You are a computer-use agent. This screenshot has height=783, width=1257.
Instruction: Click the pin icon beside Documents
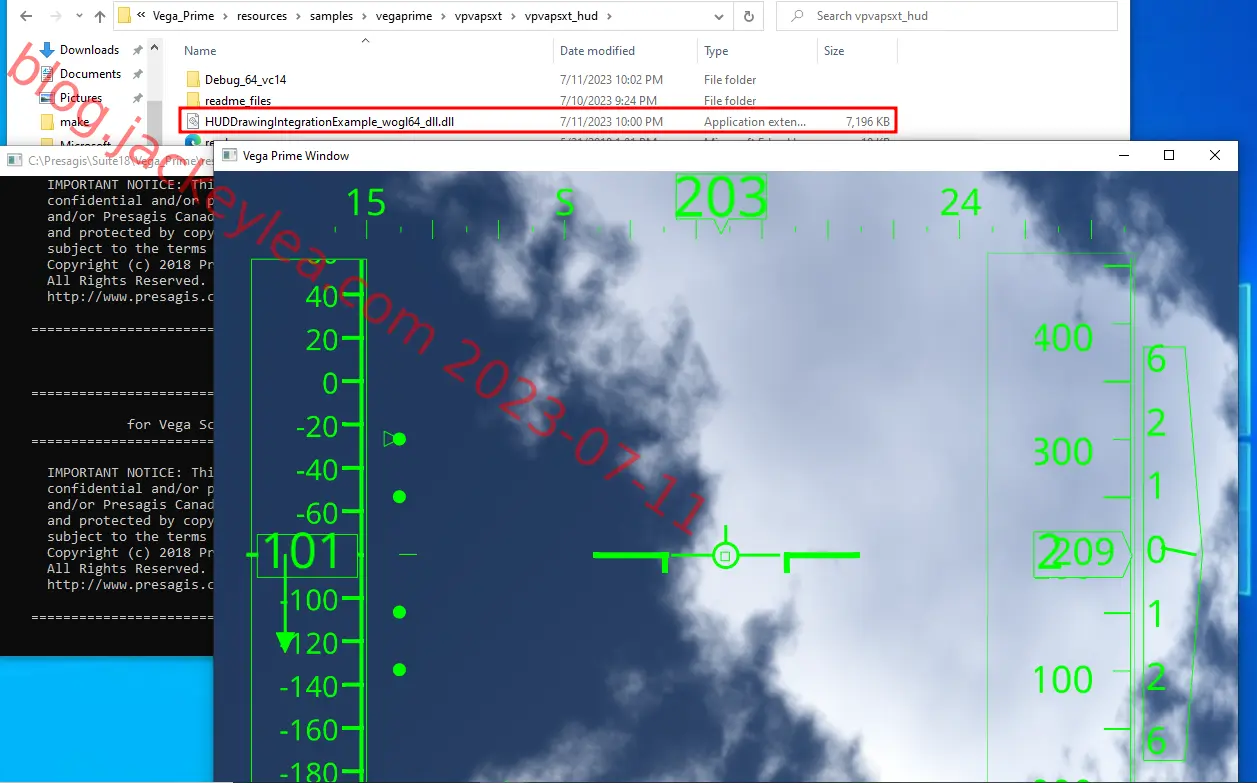click(x=137, y=74)
